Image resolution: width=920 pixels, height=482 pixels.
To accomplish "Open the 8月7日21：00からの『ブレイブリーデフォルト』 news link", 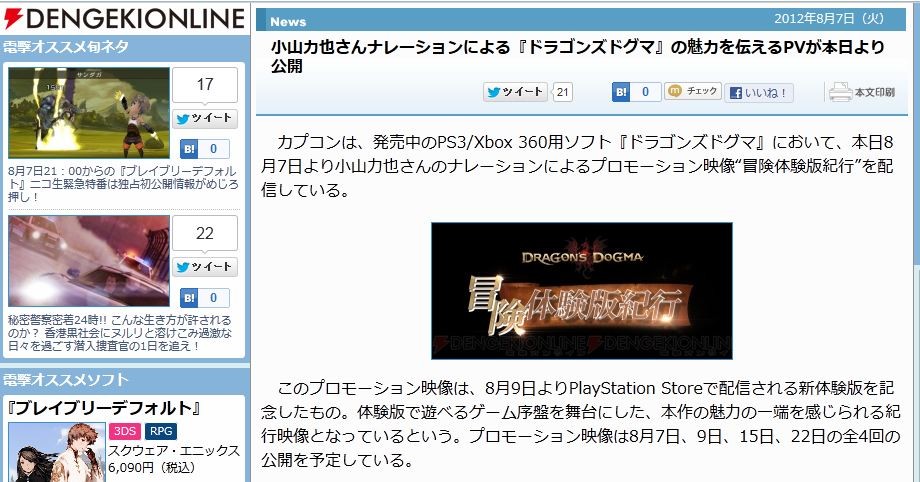I will (x=123, y=184).
